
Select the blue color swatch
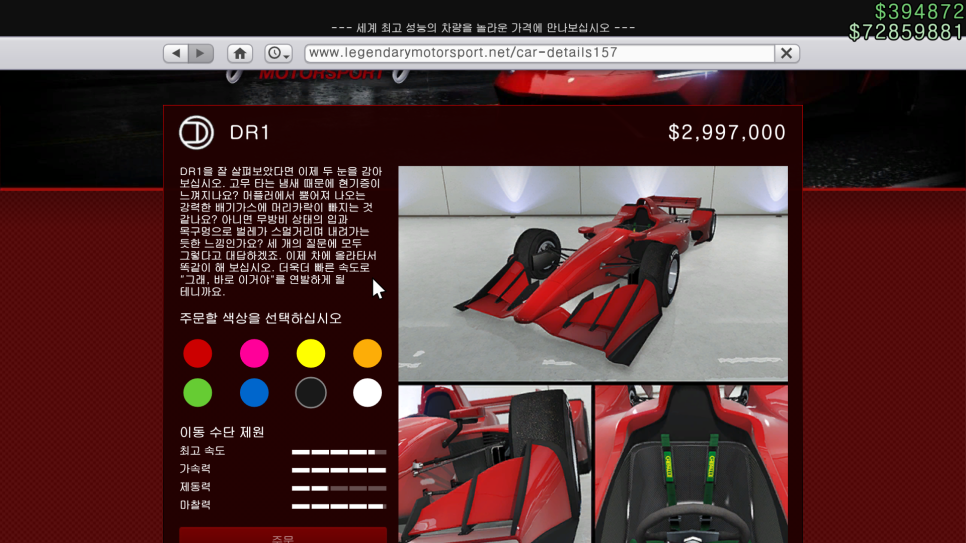tap(254, 393)
